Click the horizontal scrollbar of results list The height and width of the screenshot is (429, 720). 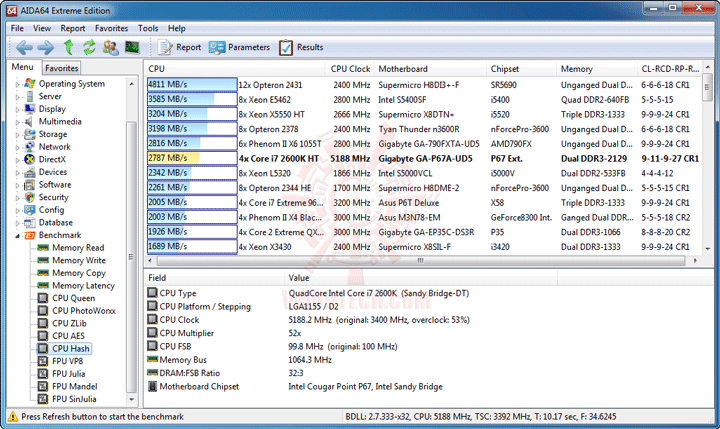421,260
